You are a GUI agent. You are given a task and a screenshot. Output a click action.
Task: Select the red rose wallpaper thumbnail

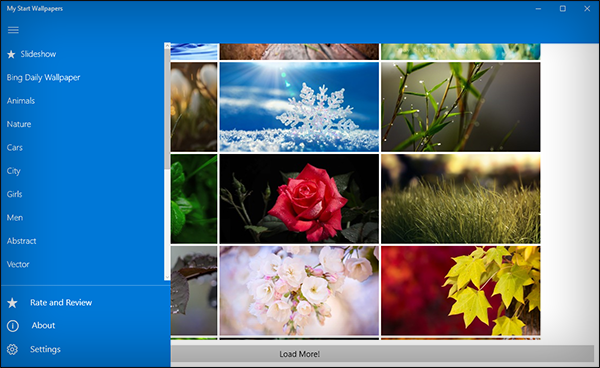click(299, 199)
